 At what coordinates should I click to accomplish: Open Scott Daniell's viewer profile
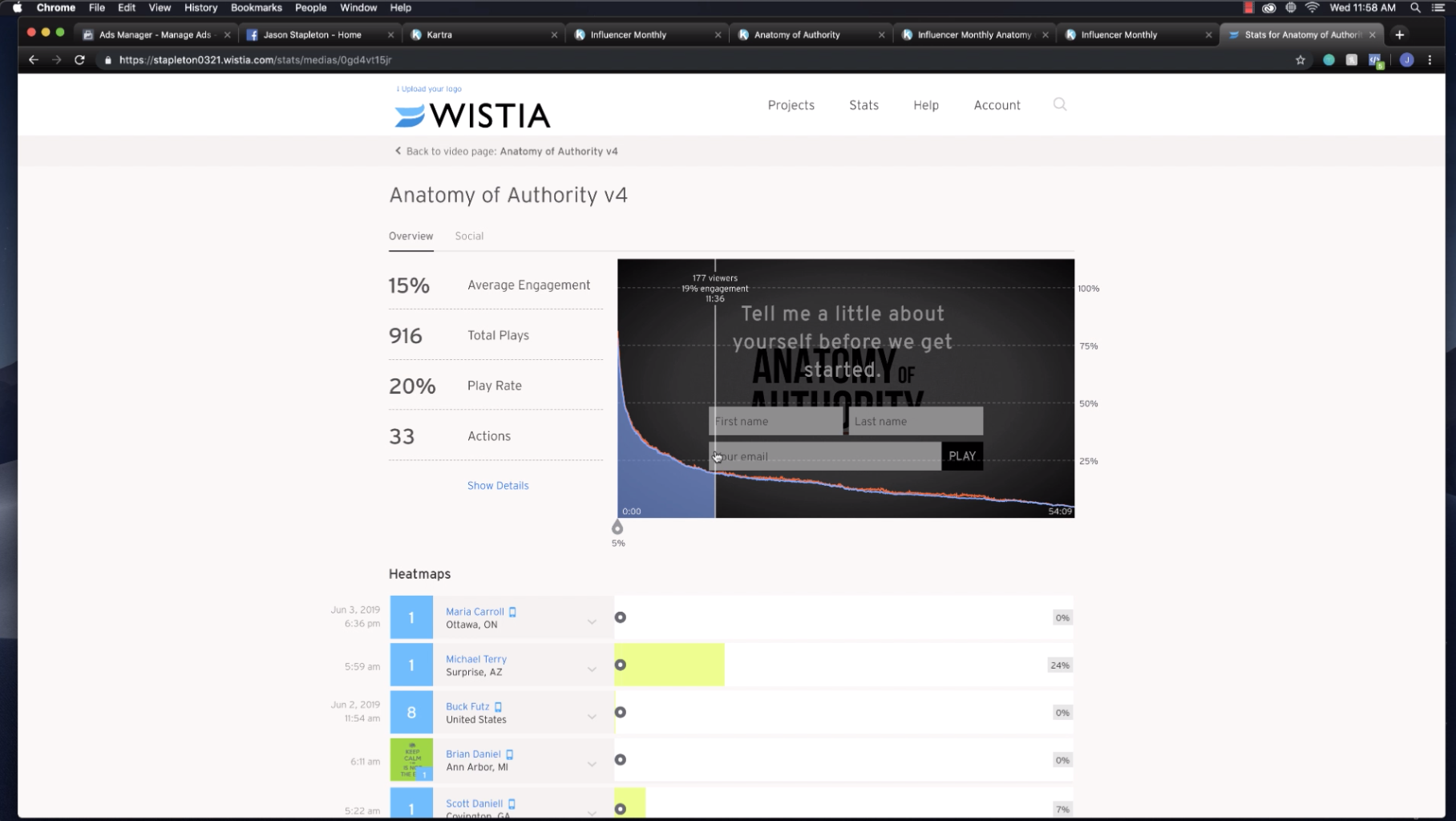[x=474, y=803]
